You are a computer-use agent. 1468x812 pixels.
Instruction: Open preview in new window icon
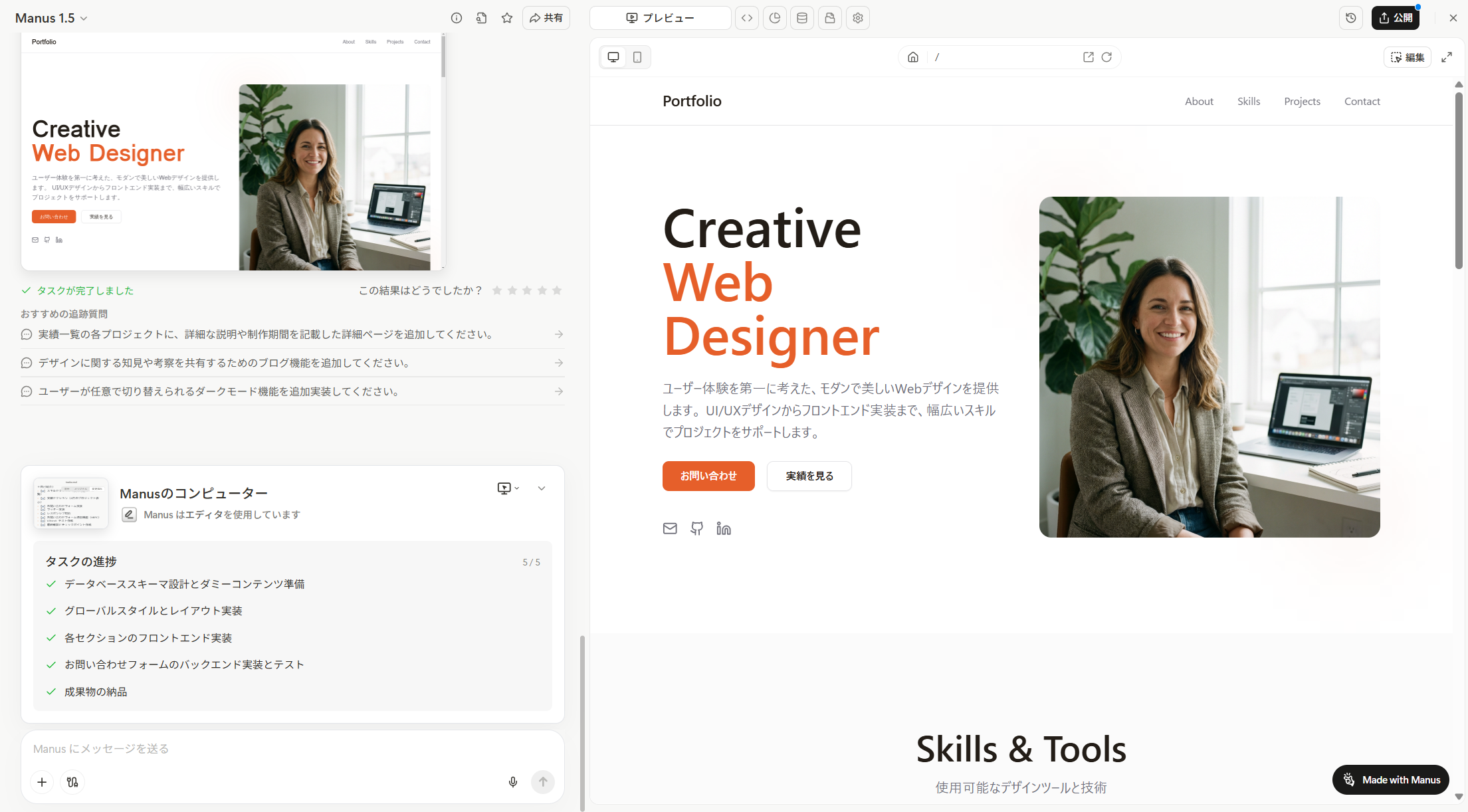[1089, 57]
